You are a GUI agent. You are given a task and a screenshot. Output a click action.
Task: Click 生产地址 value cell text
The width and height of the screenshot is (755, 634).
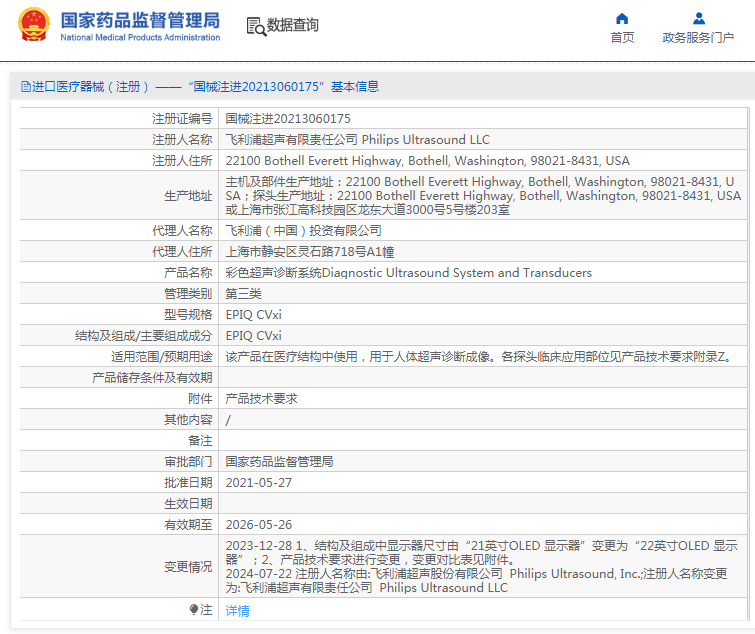pos(483,195)
